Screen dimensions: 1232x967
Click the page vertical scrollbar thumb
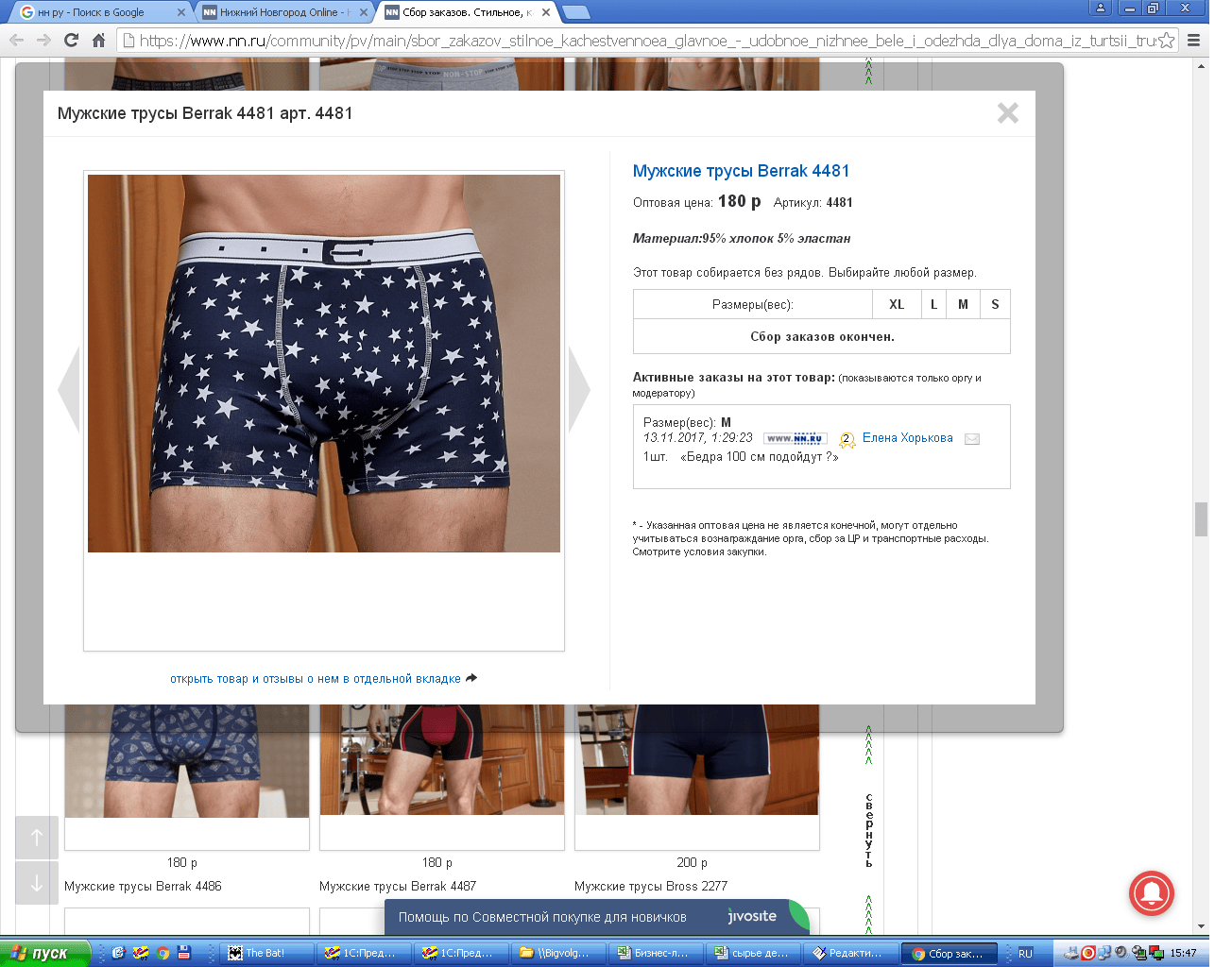pyautogui.click(x=1201, y=519)
